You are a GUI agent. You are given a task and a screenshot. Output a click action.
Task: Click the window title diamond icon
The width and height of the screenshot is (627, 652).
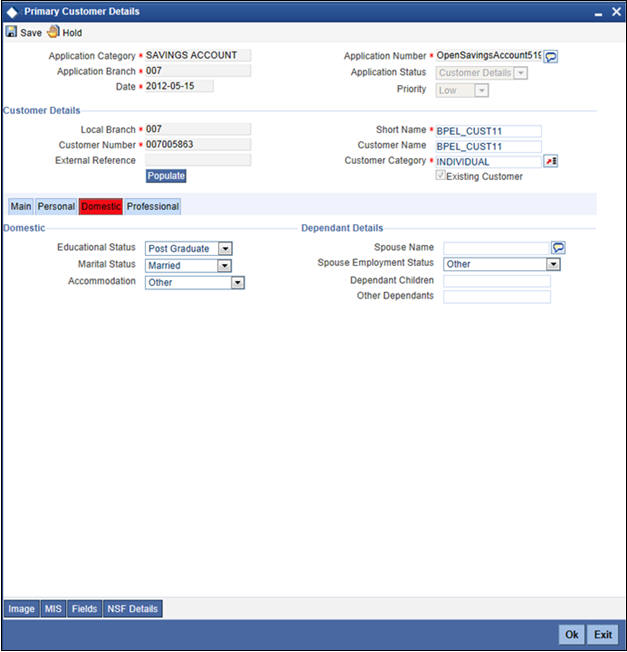coord(12,12)
